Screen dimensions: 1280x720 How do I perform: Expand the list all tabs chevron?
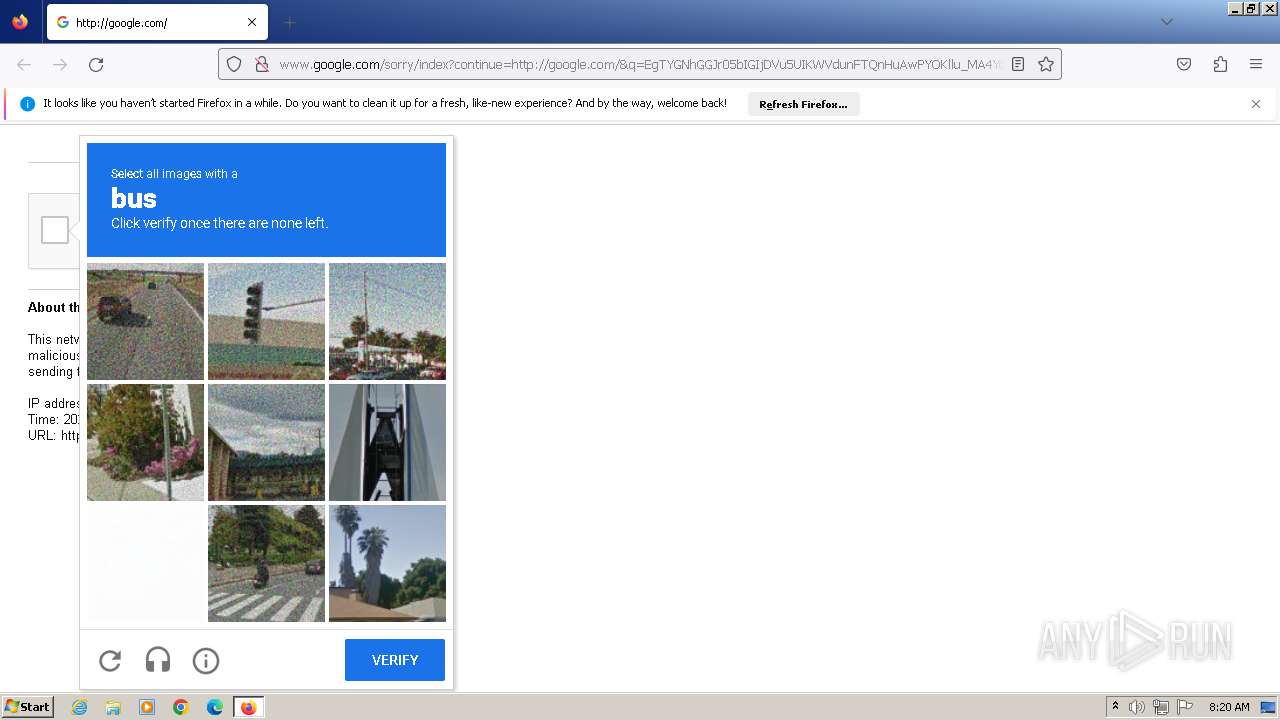coord(1166,22)
